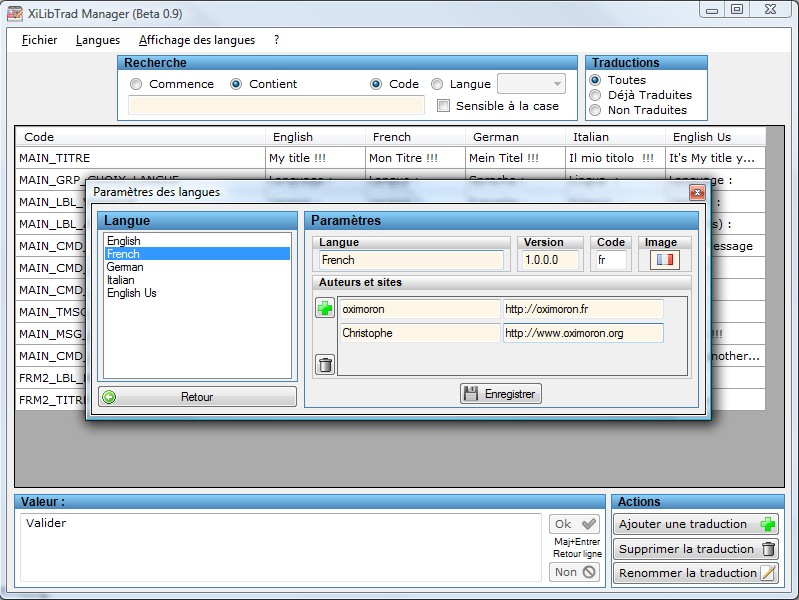Viewport: 799px width, 600px height.
Task: Go back using the Retour button
Action: (x=197, y=397)
